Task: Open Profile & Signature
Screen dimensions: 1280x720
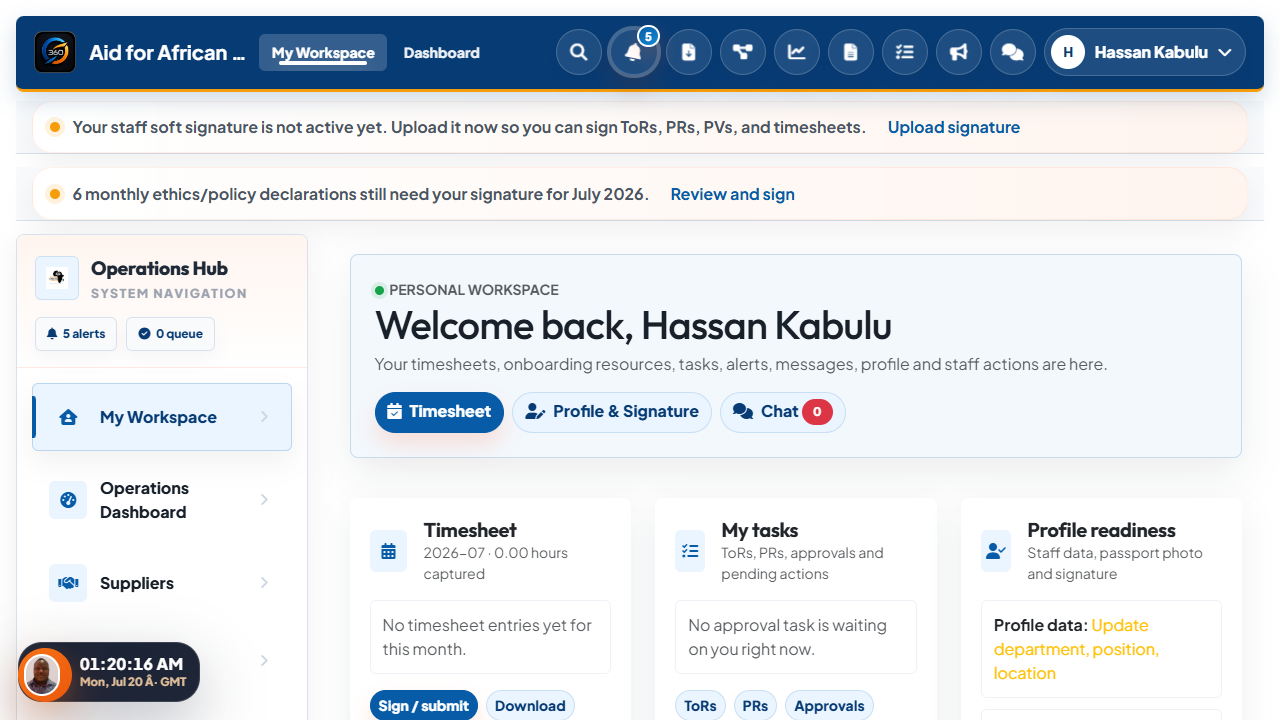Action: coord(612,412)
